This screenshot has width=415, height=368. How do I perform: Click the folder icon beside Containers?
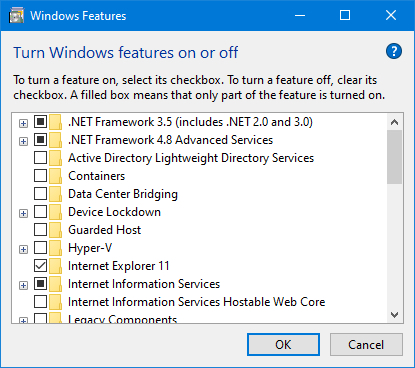coord(56,176)
